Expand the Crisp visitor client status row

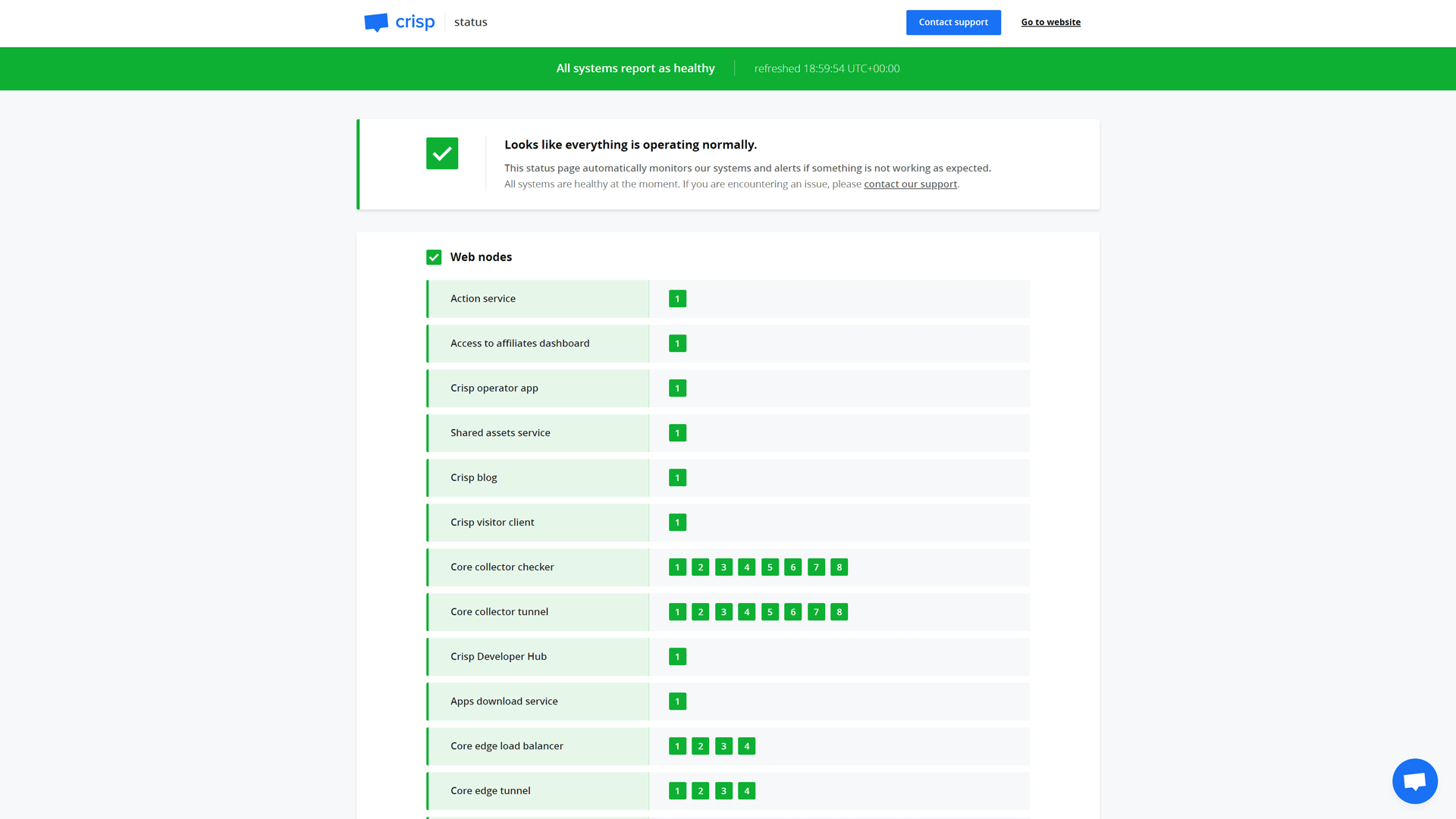[537, 522]
